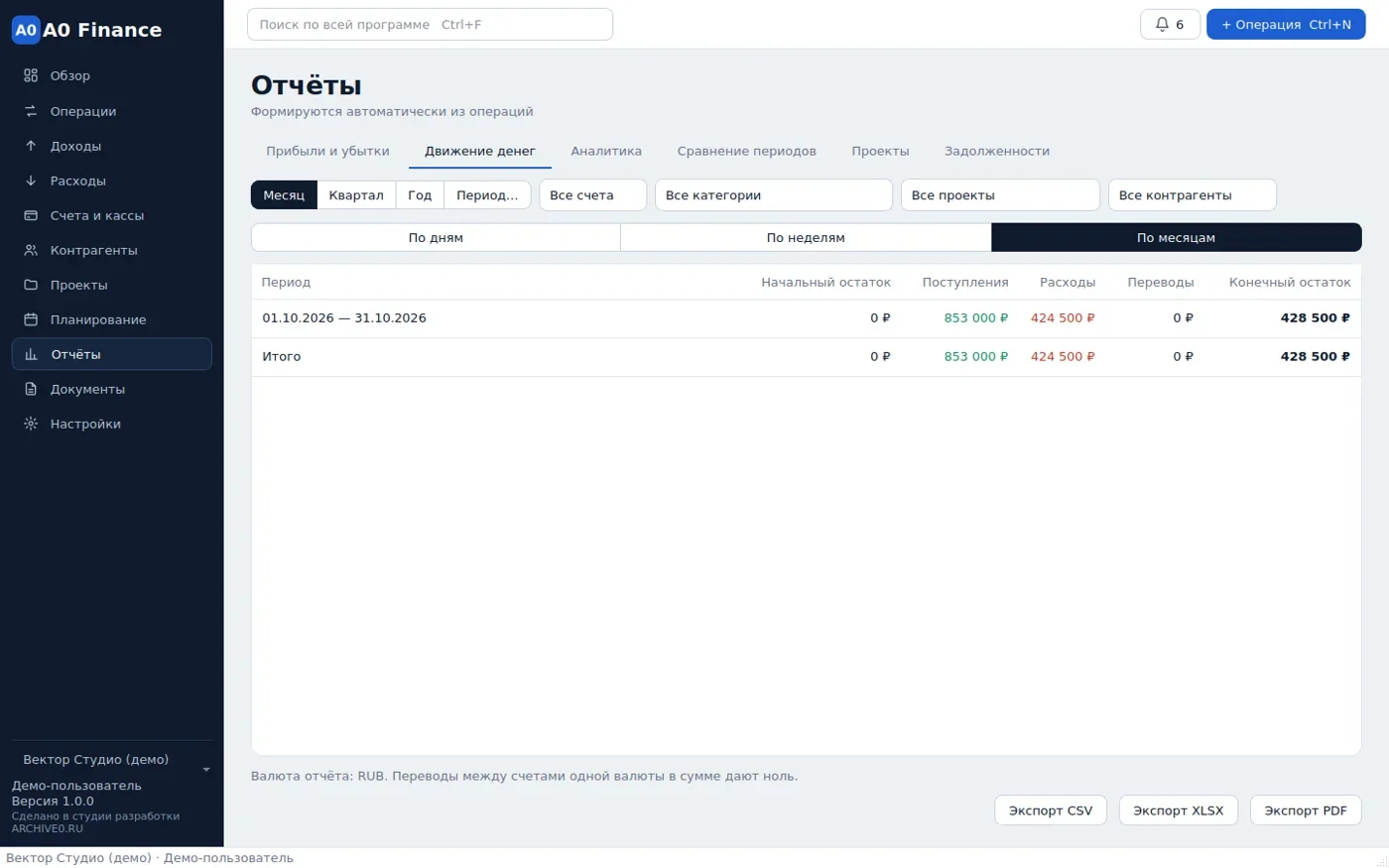
Task: Click the Движение денег tab
Action: (x=480, y=152)
